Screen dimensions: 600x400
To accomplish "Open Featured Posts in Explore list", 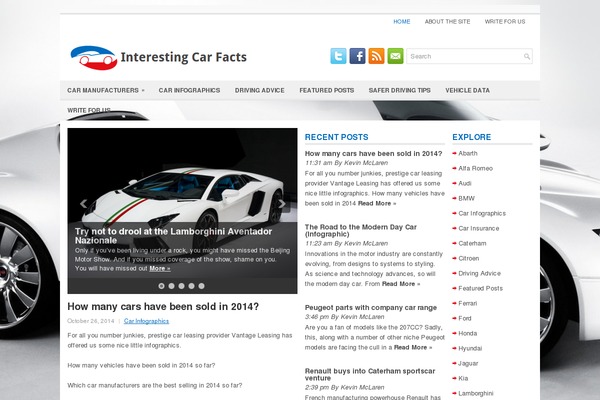I will point(481,288).
